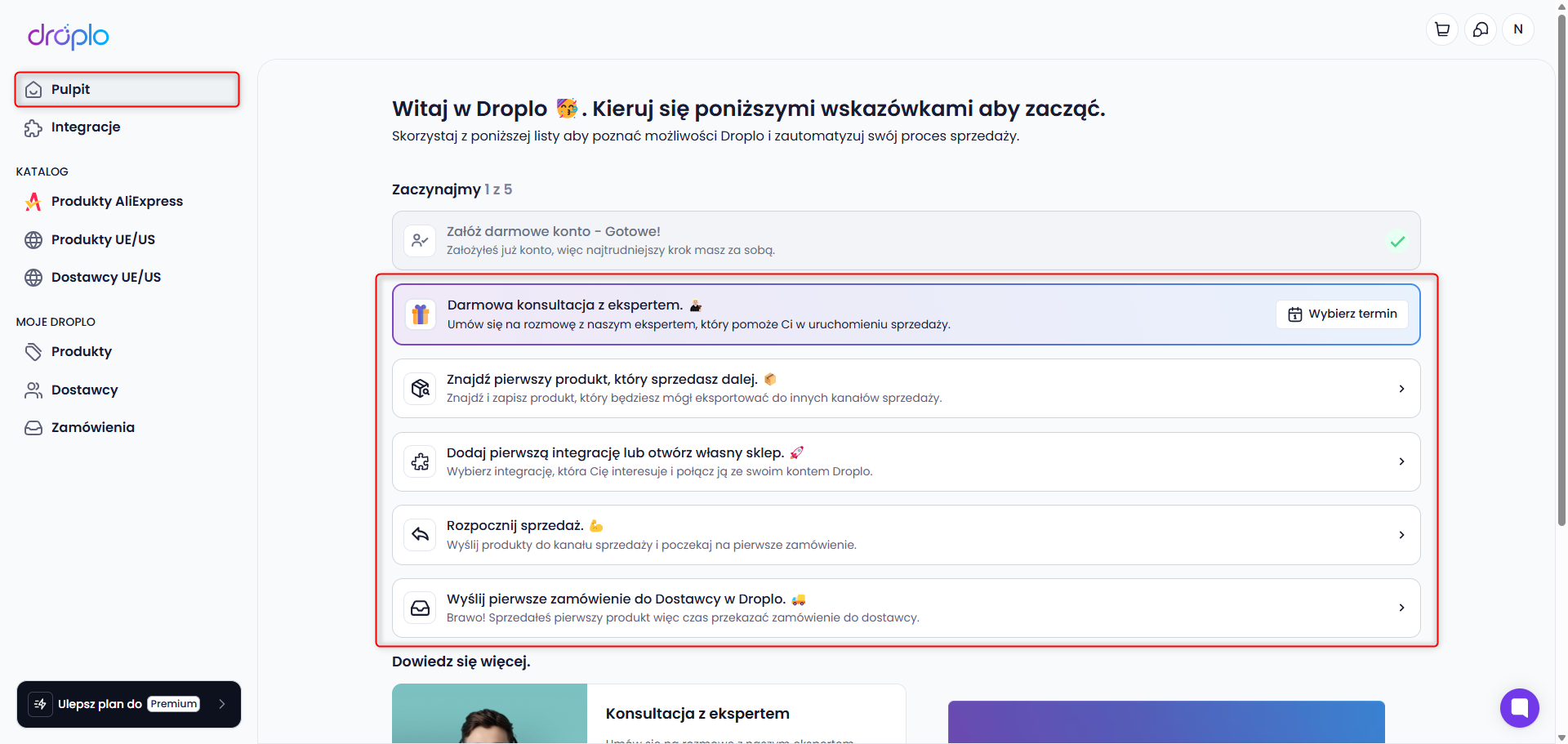Click the gift icon for expert consultation
Viewport: 1568px width, 744px height.
pyautogui.click(x=421, y=314)
